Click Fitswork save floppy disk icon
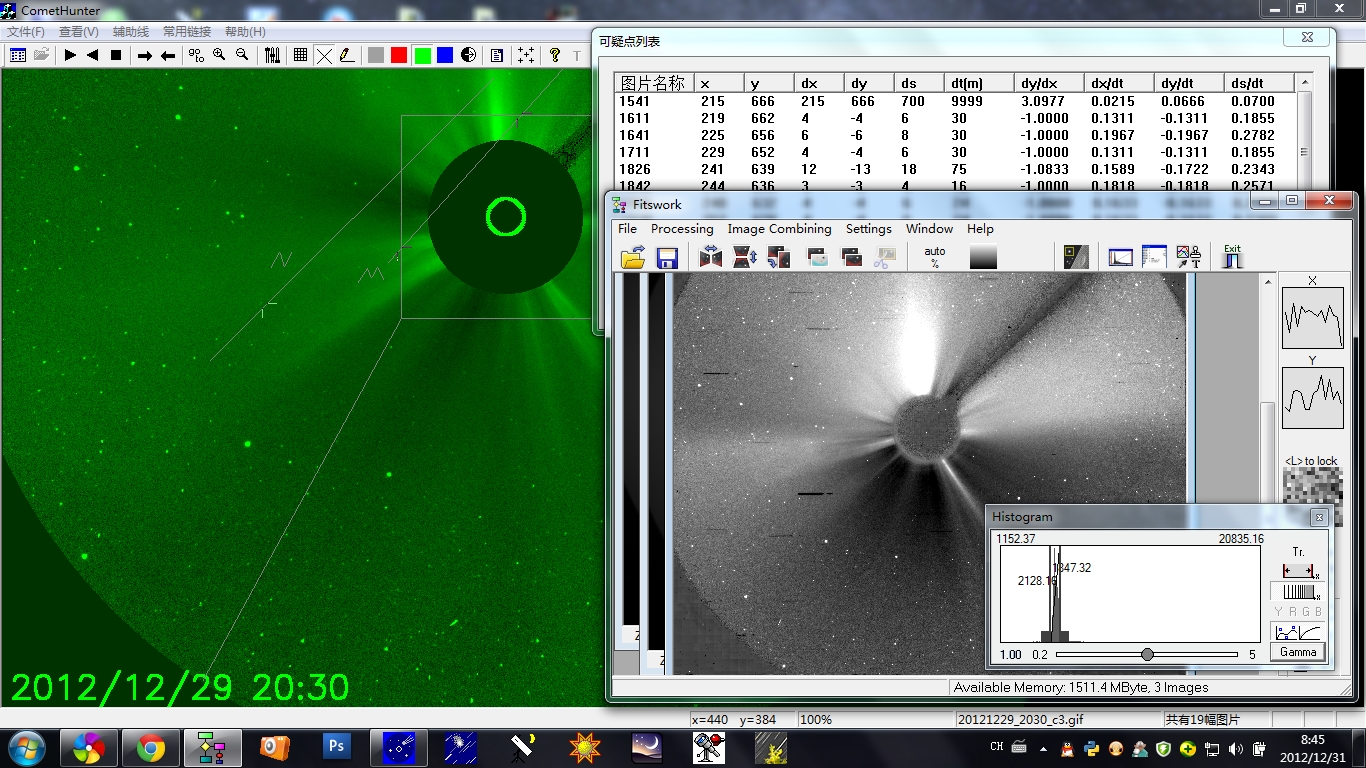Screen dimensions: 1366x768 point(667,258)
